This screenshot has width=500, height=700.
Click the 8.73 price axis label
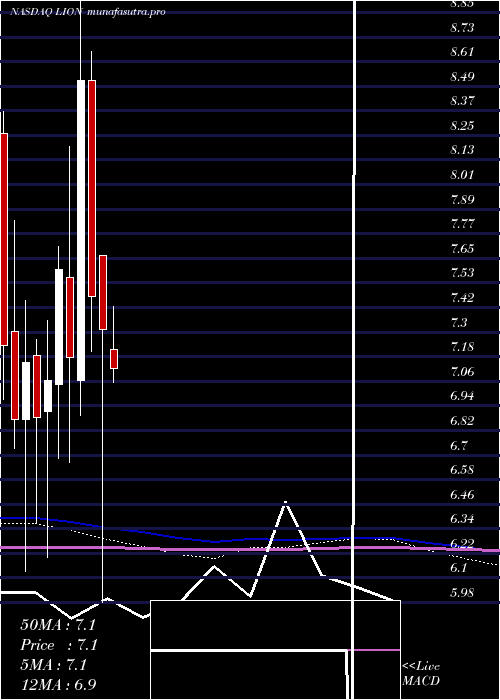pos(462,28)
